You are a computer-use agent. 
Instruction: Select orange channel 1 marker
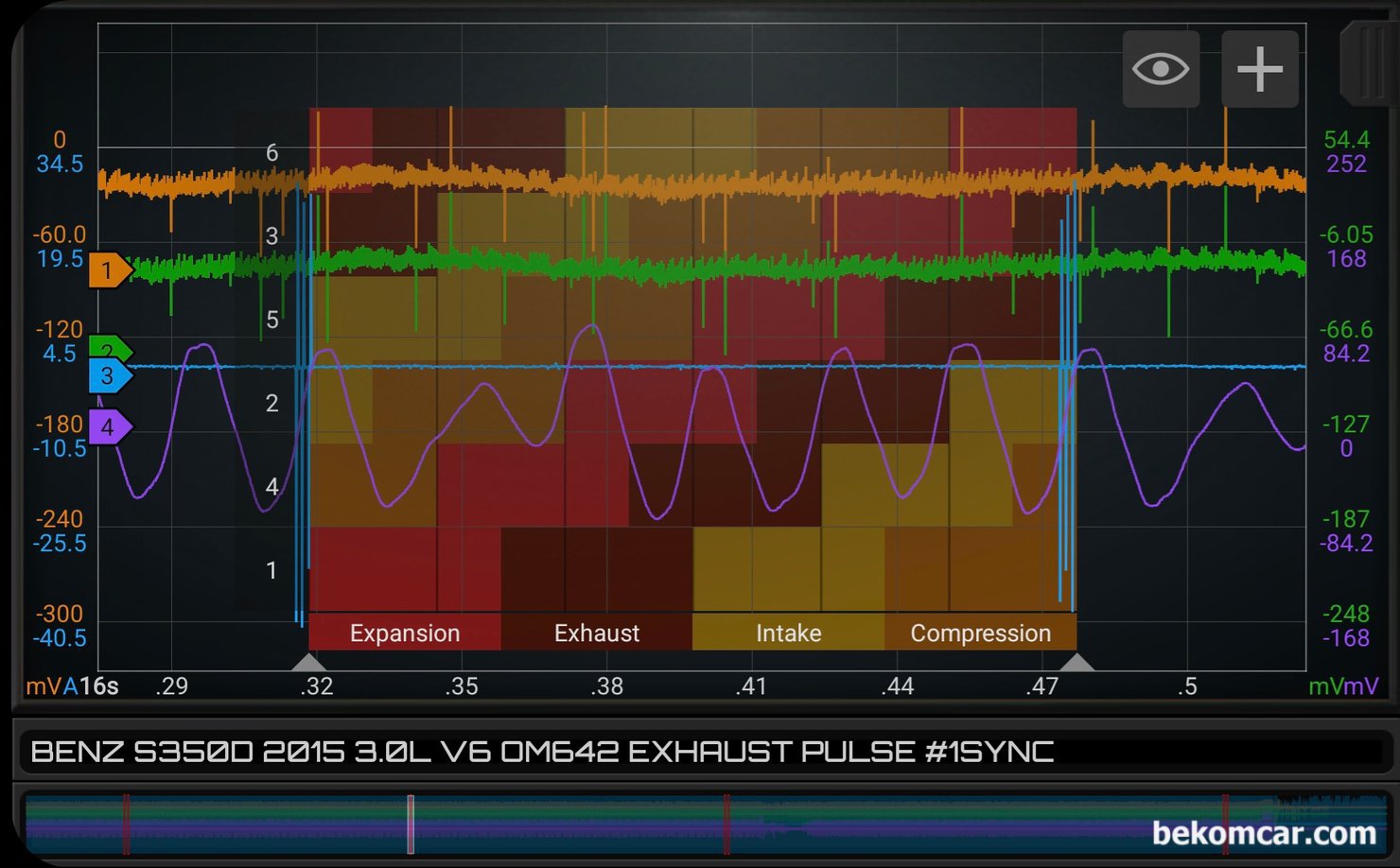[110, 270]
